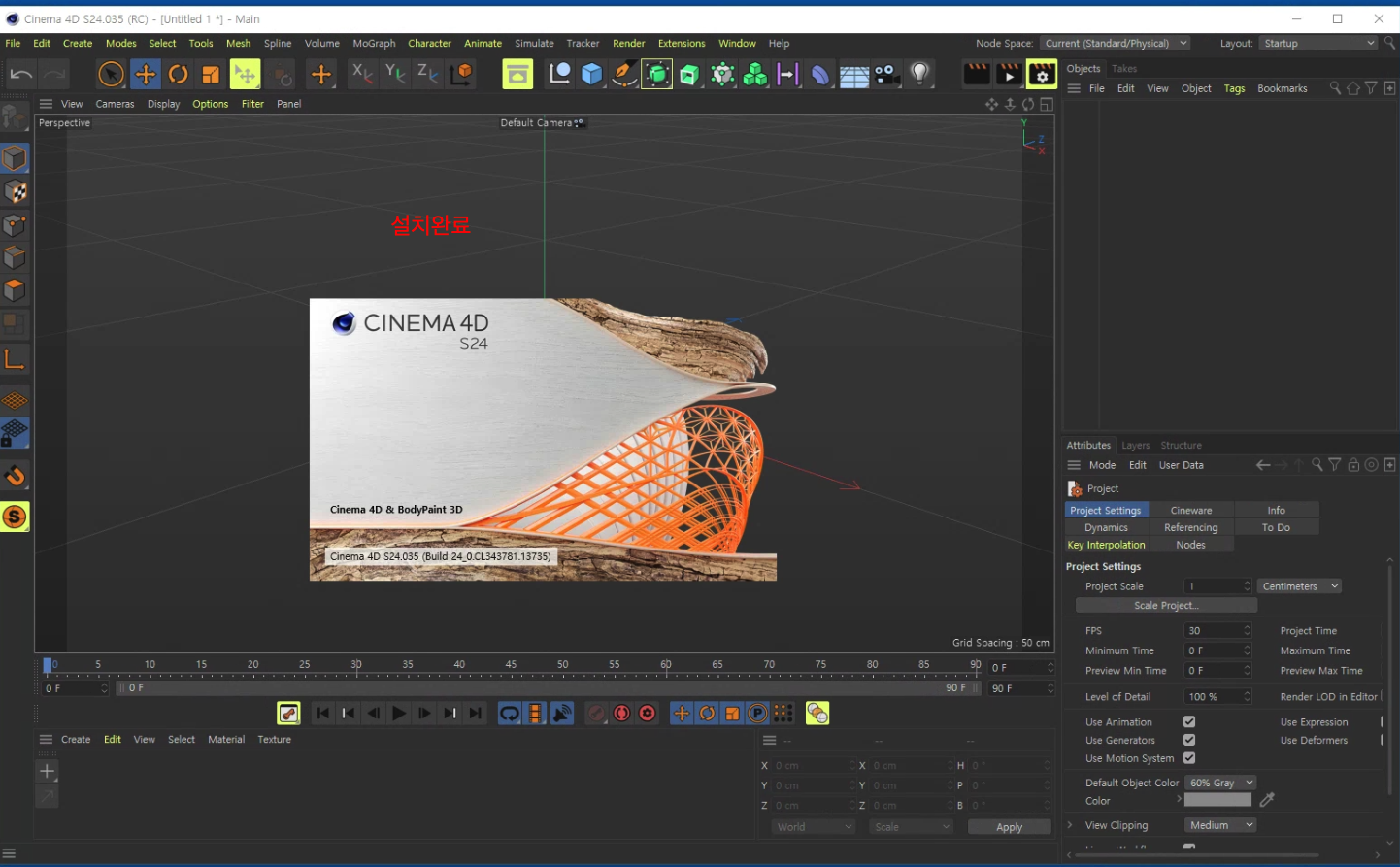Switch to the Layers tab
Screen dimensions: 1400x867
(x=1135, y=446)
